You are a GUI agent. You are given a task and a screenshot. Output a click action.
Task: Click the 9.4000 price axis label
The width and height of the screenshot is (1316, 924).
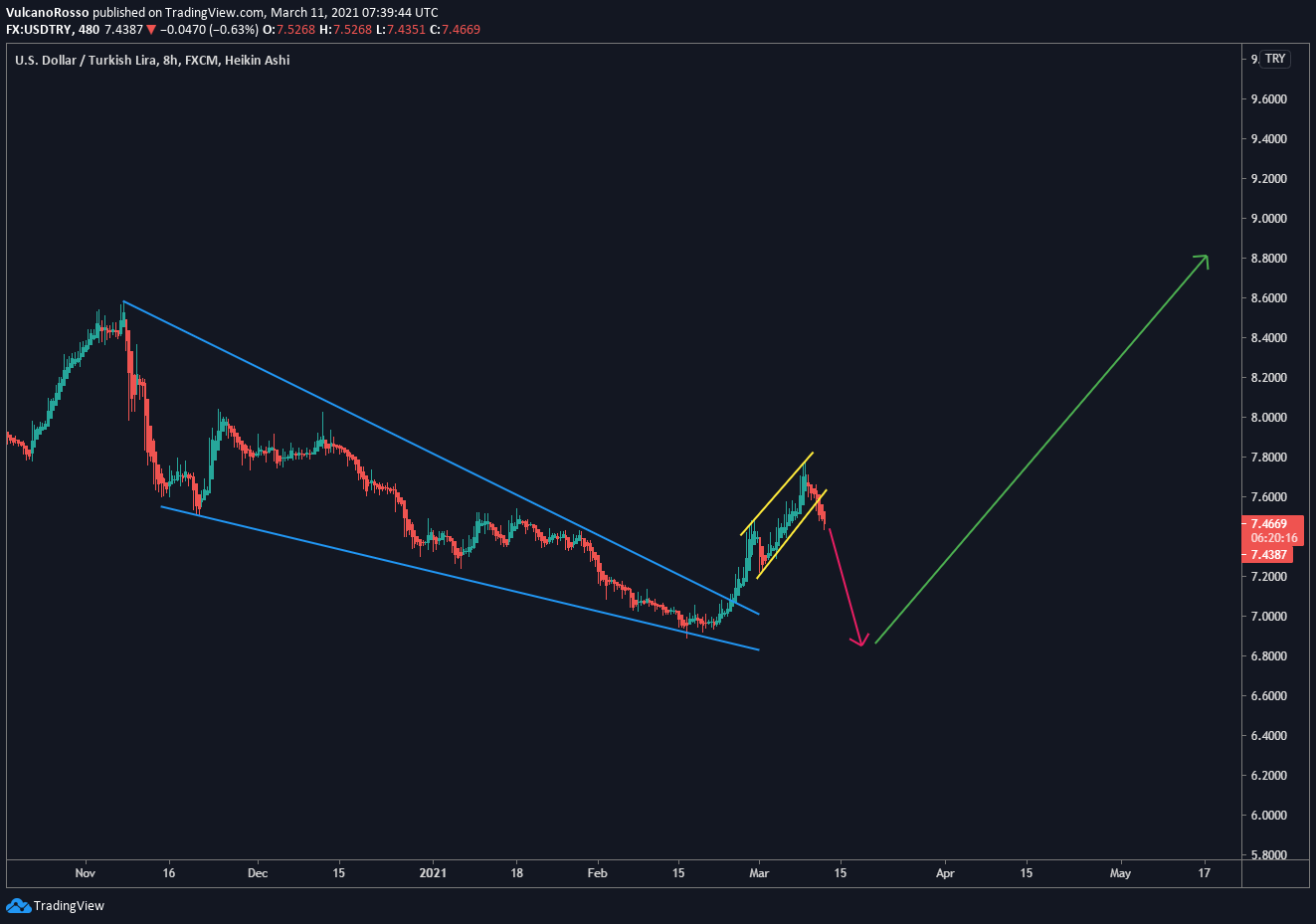coord(1269,139)
